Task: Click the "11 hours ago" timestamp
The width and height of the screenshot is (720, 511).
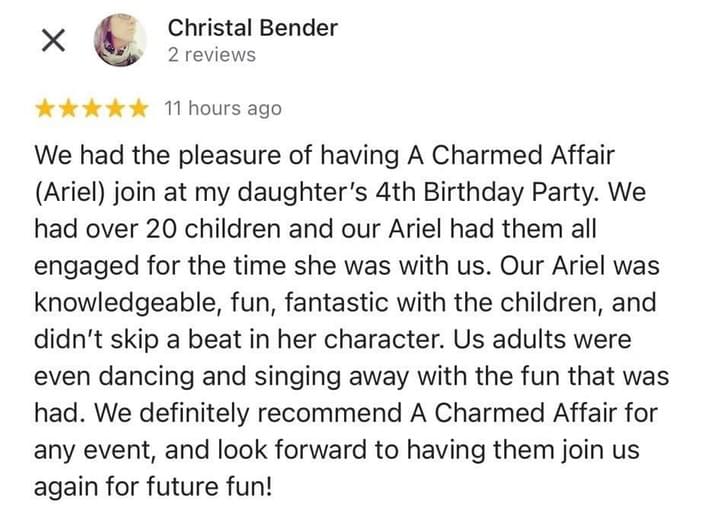Action: [x=222, y=108]
